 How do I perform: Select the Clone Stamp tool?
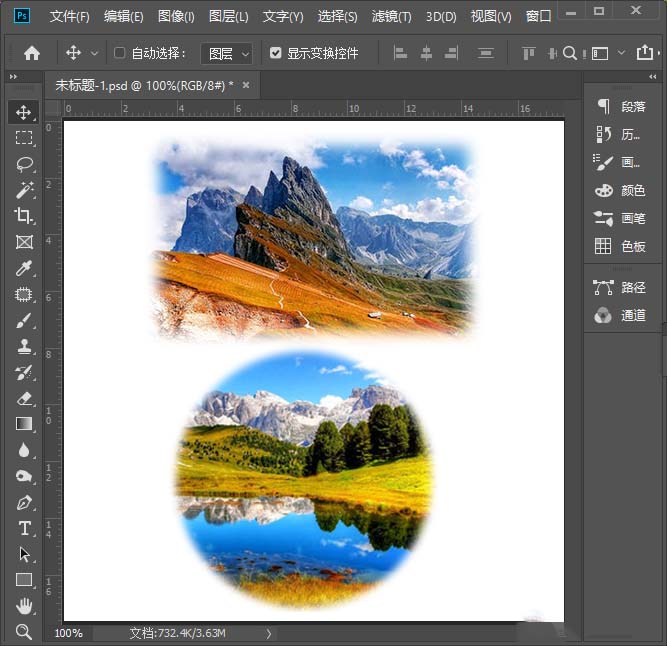(24, 346)
